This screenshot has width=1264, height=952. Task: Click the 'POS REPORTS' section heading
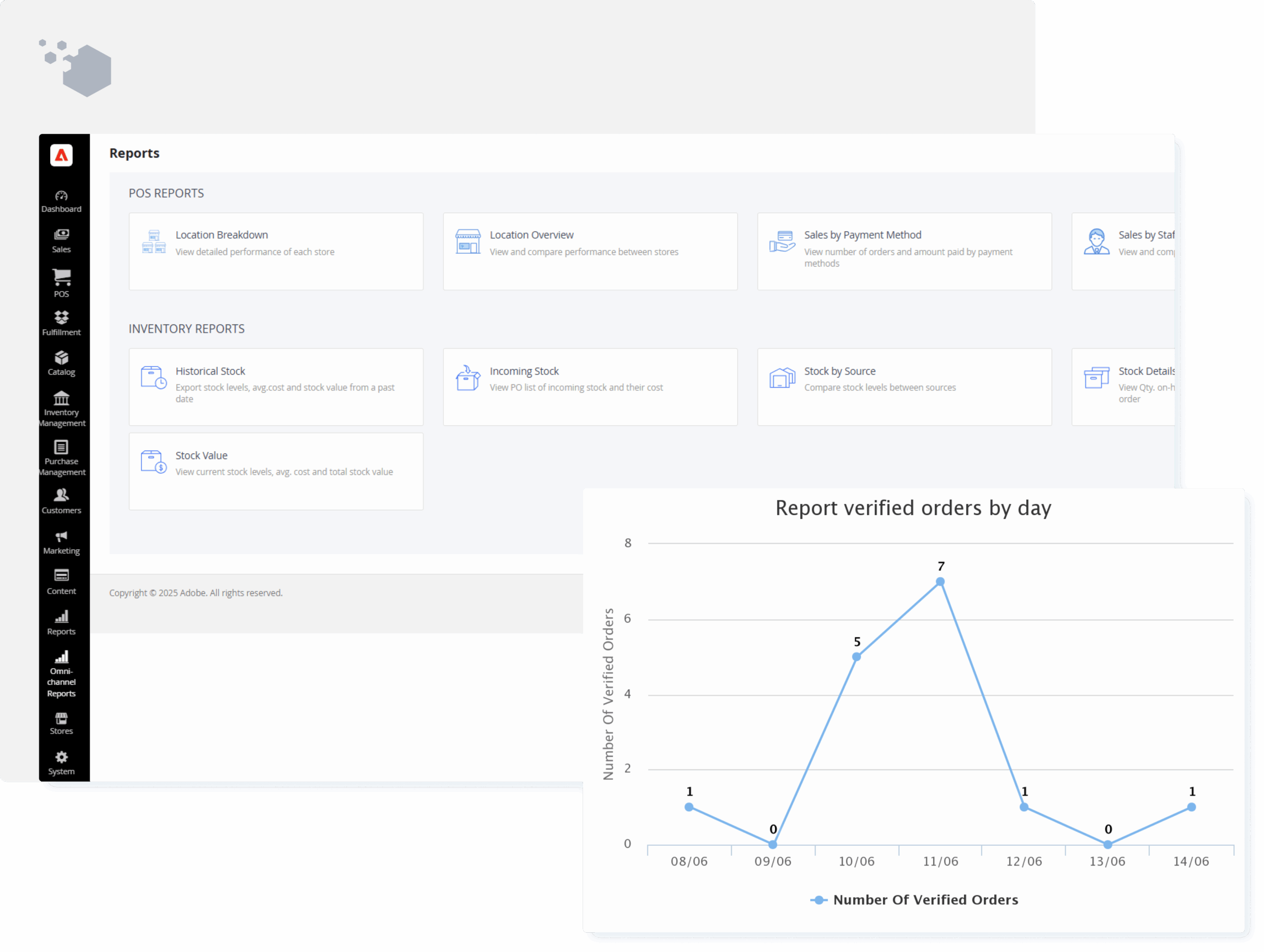point(166,194)
